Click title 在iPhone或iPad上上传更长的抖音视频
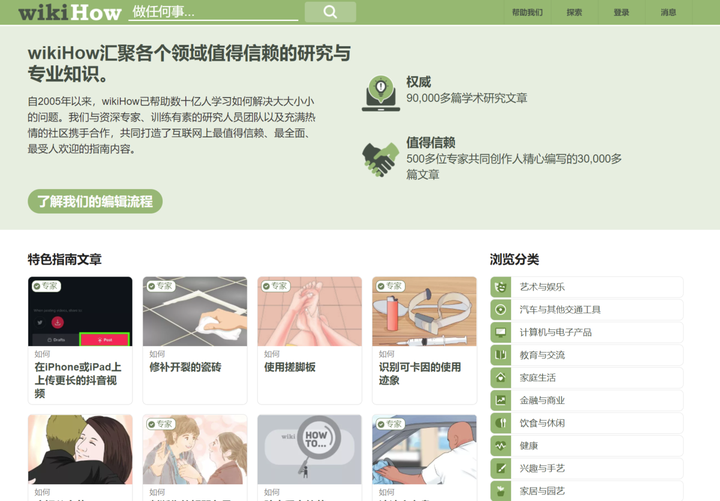Screen dimensions: 720x501 tap(78, 380)
